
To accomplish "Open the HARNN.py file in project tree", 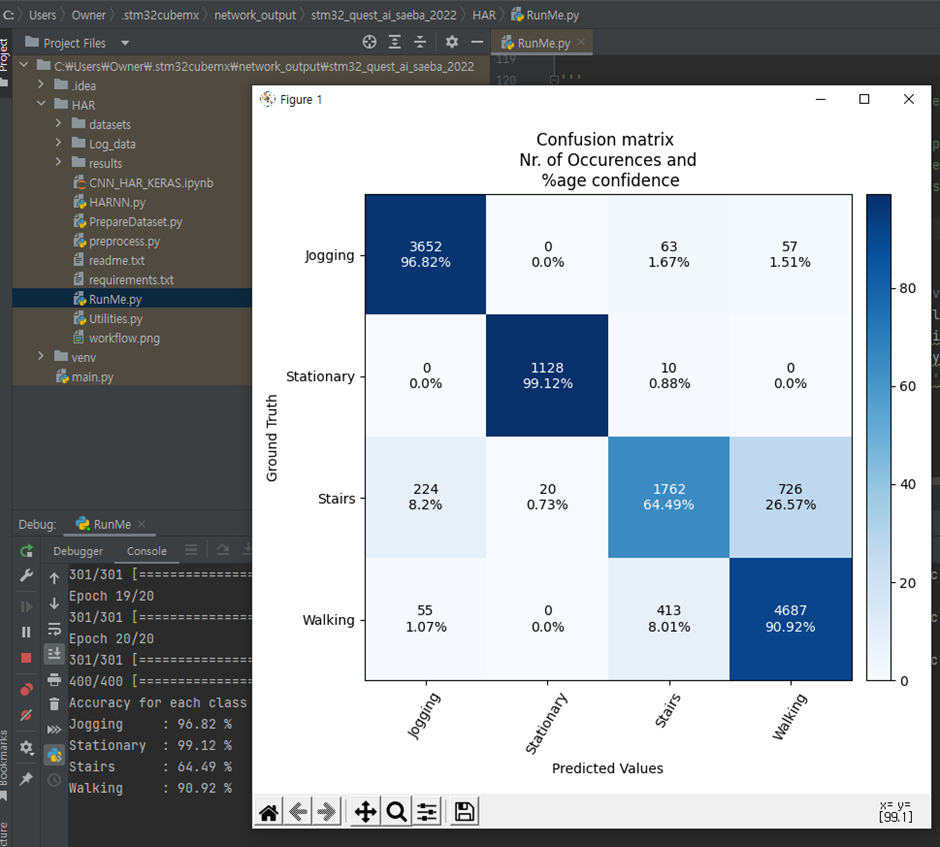I will point(117,202).
